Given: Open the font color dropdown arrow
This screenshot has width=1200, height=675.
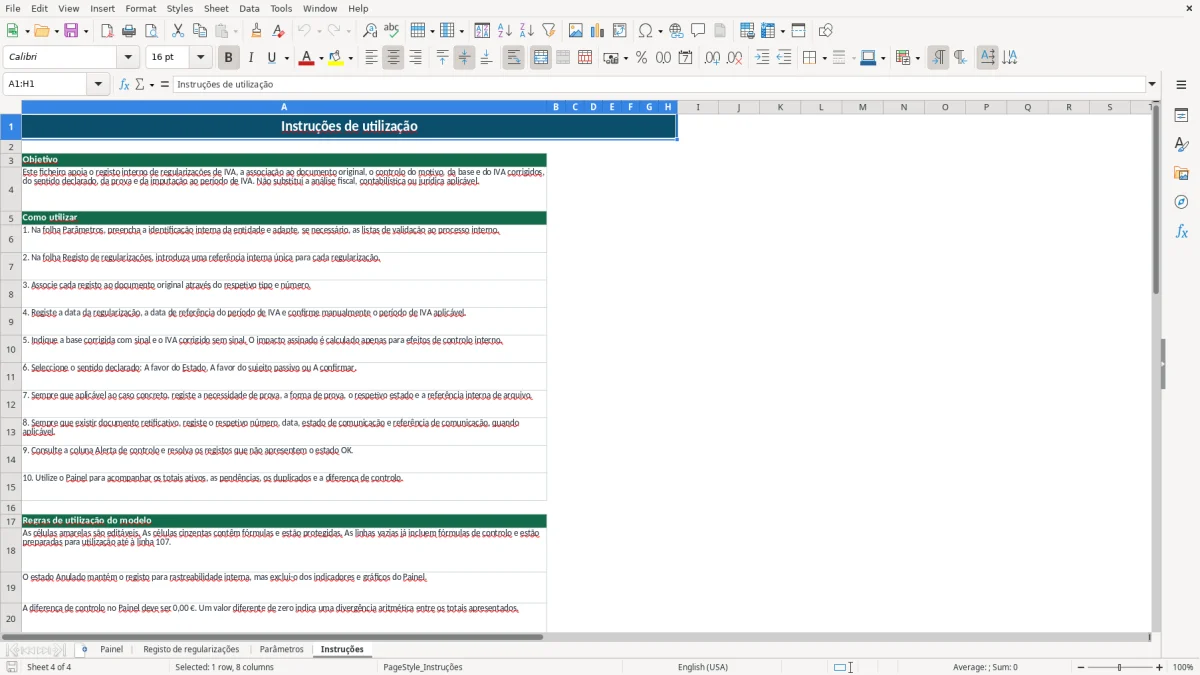Looking at the screenshot, I should (x=320, y=58).
